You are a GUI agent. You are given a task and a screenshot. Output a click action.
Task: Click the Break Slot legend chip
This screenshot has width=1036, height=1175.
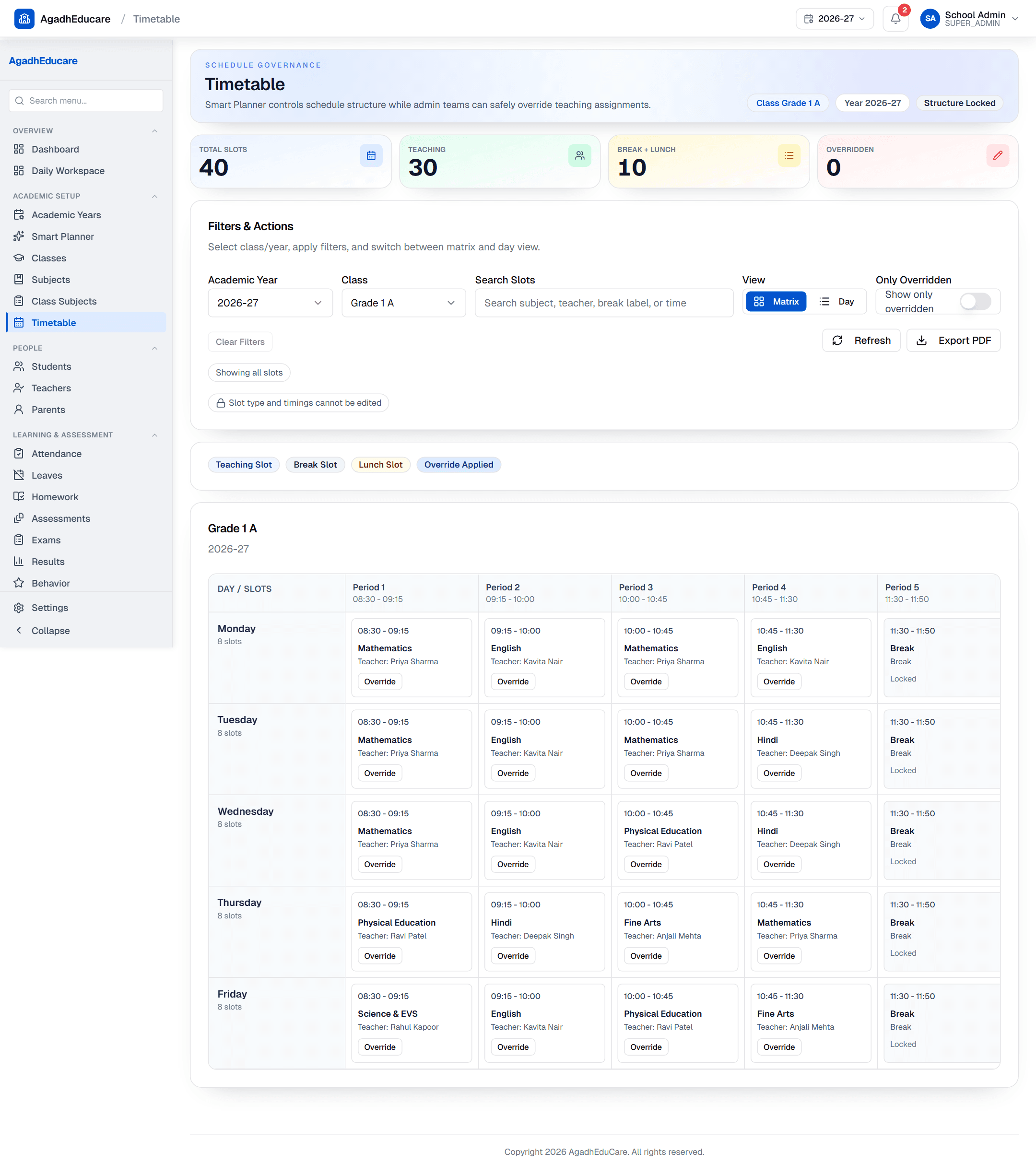[x=315, y=464]
